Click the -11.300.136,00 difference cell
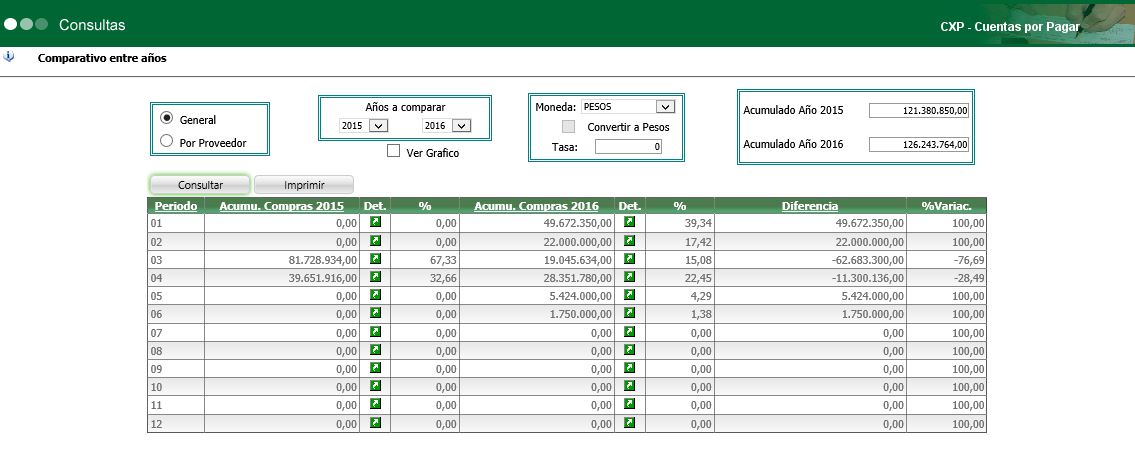 [810, 277]
